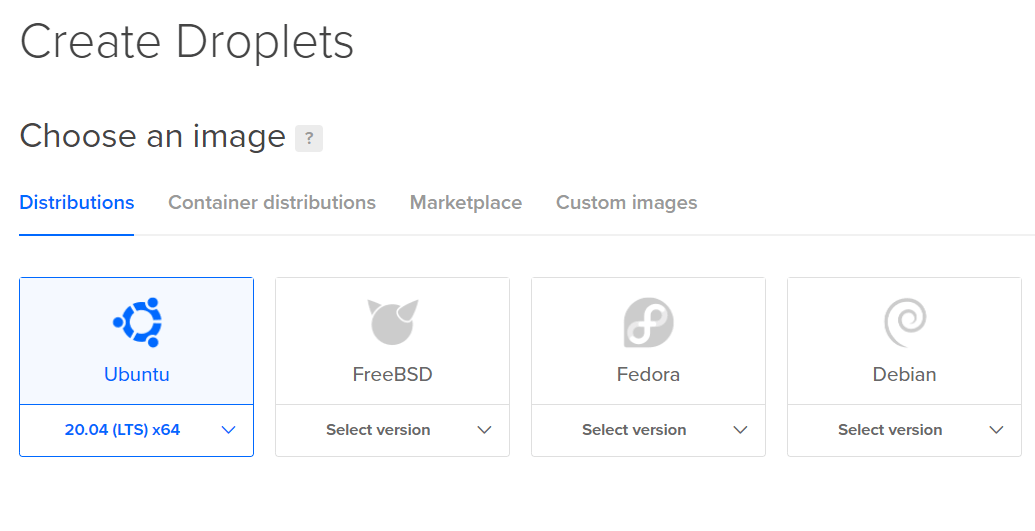Click the Fedora logo icon

pos(648,322)
